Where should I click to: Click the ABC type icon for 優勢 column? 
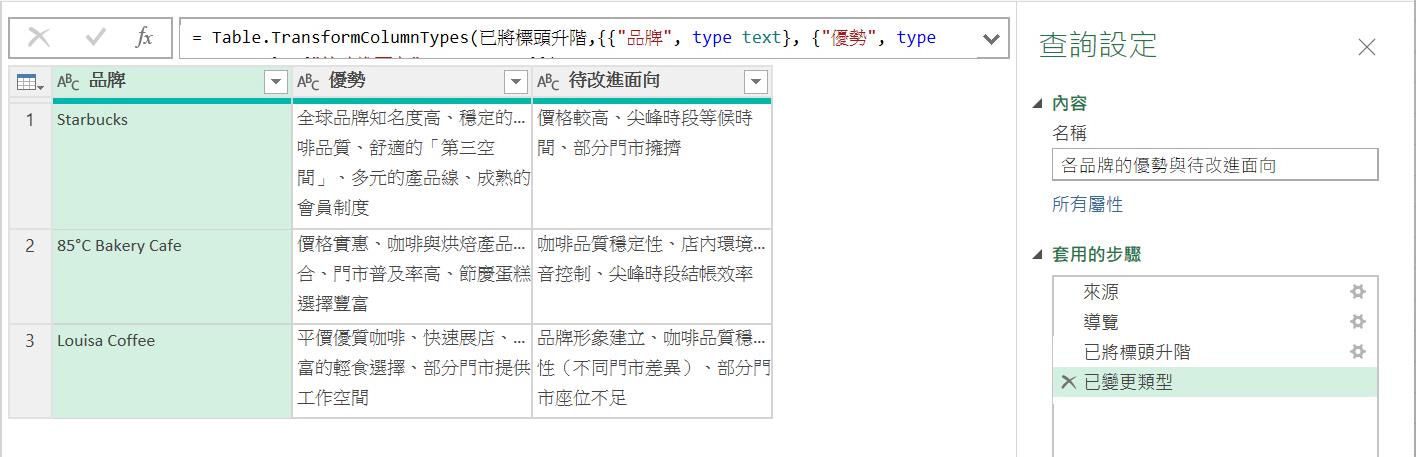(x=309, y=82)
